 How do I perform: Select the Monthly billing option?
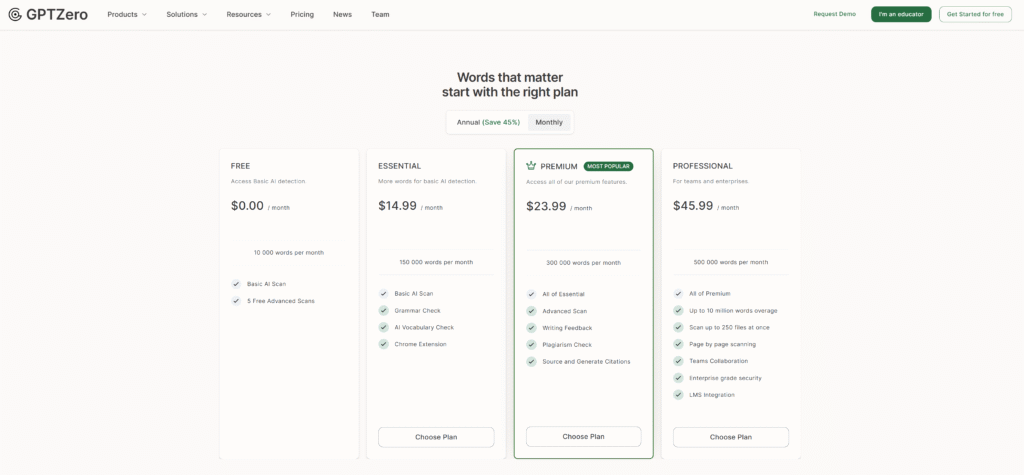[x=549, y=122]
